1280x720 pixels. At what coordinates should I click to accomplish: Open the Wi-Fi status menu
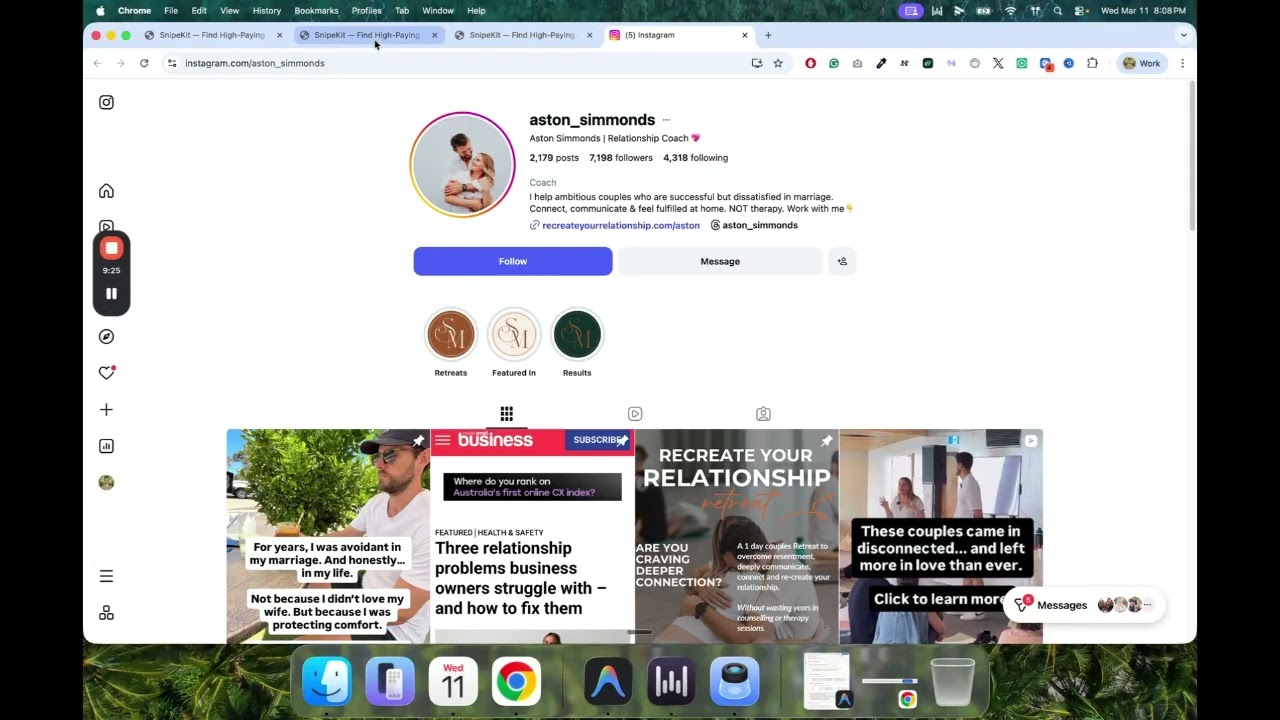[1010, 11]
